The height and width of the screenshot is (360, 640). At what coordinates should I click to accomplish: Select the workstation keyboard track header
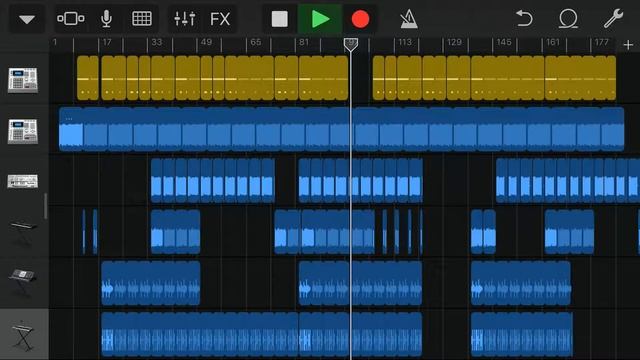pyautogui.click(x=23, y=282)
